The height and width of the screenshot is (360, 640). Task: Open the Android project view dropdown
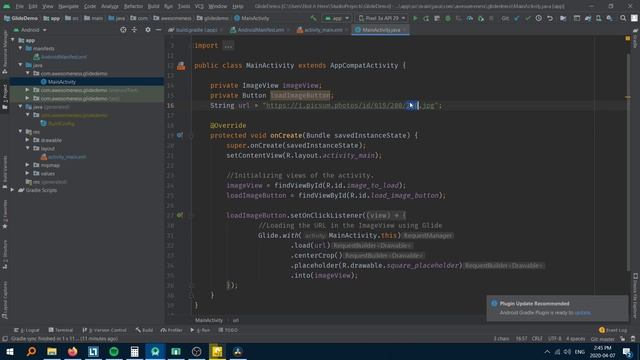30,30
